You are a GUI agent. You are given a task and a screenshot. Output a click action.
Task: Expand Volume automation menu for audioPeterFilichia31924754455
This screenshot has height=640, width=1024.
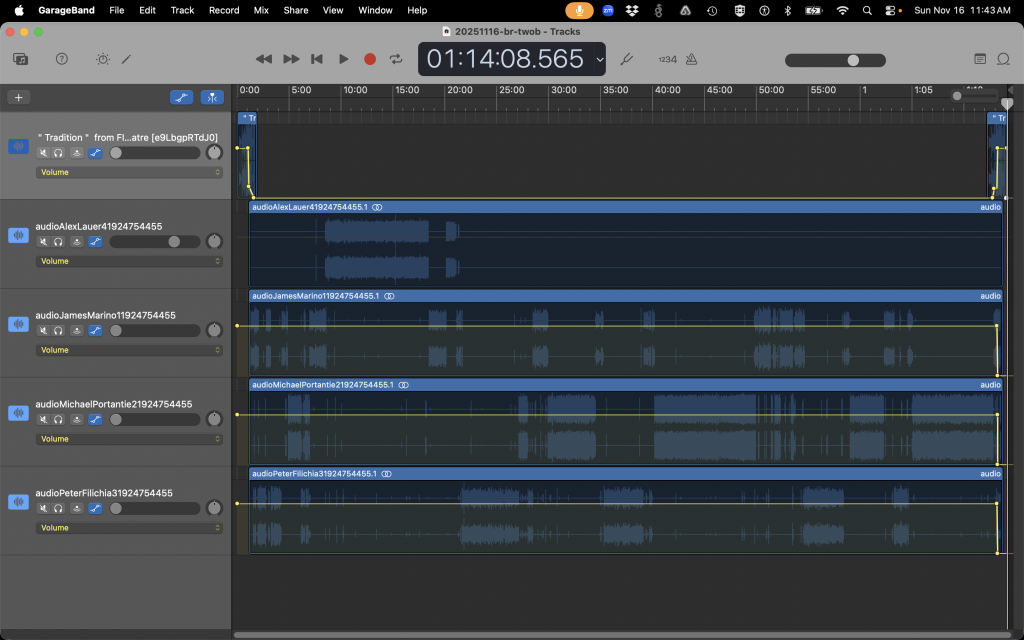tap(129, 528)
